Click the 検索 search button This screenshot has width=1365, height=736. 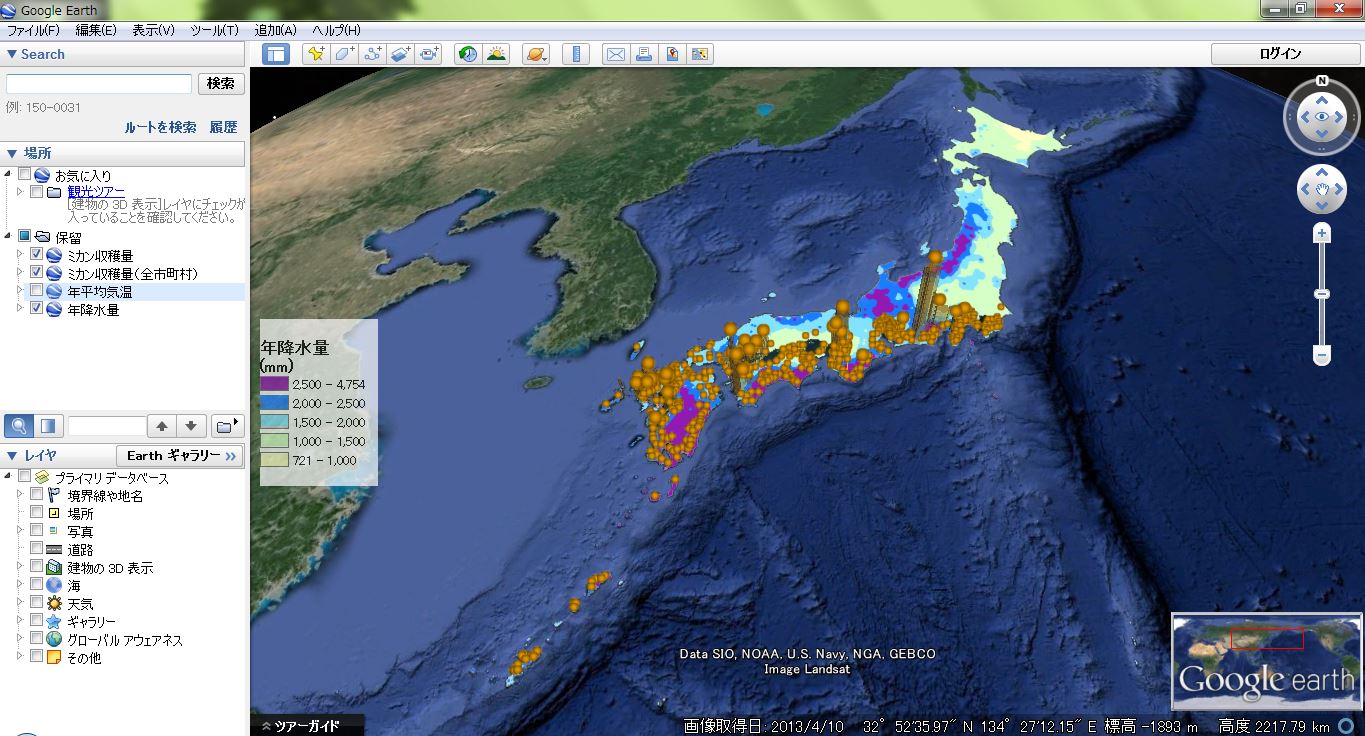(x=221, y=84)
